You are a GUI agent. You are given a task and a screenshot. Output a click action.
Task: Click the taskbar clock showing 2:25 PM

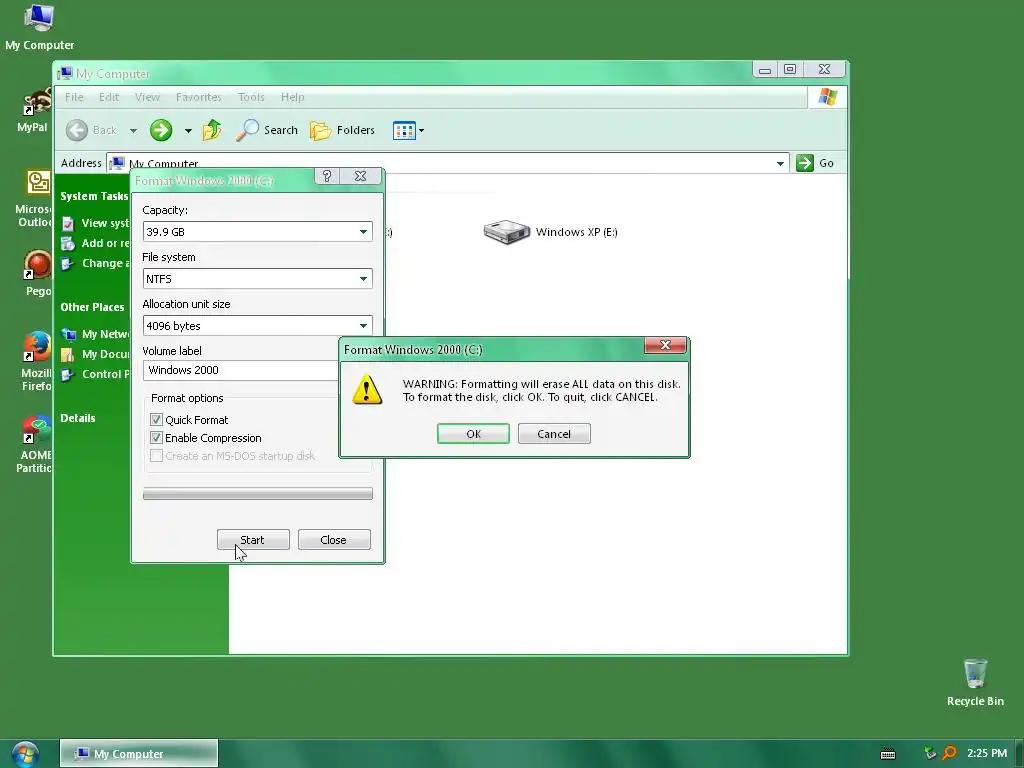pos(986,753)
